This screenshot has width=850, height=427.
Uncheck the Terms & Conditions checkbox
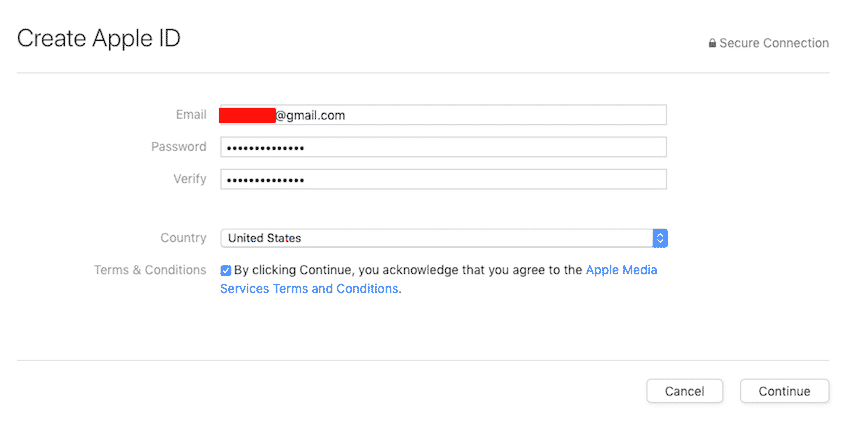click(226, 270)
